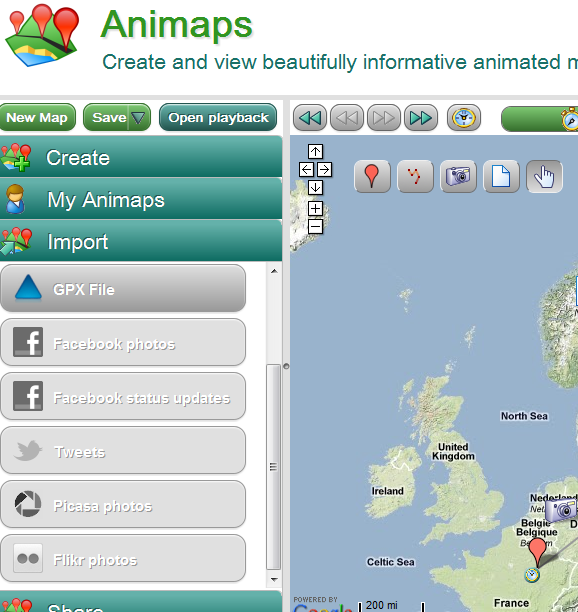Viewport: 578px width, 612px height.
Task: Step forward in animation
Action: (x=384, y=117)
